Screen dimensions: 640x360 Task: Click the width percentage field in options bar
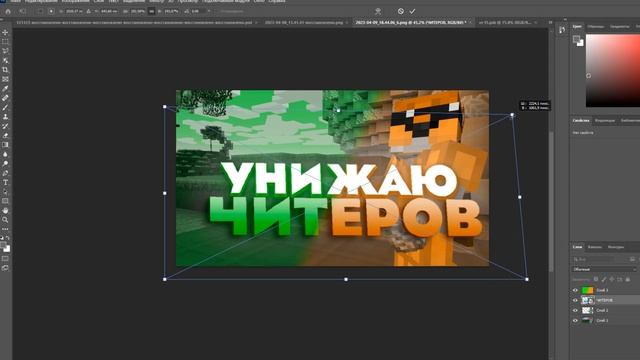tap(138, 11)
